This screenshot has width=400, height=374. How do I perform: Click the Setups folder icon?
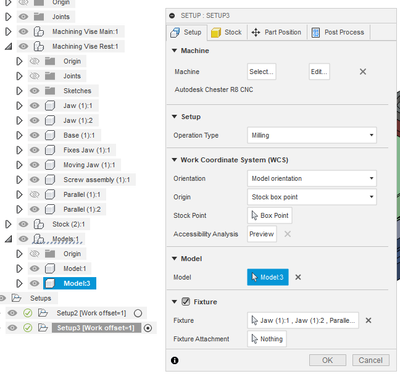point(16,298)
